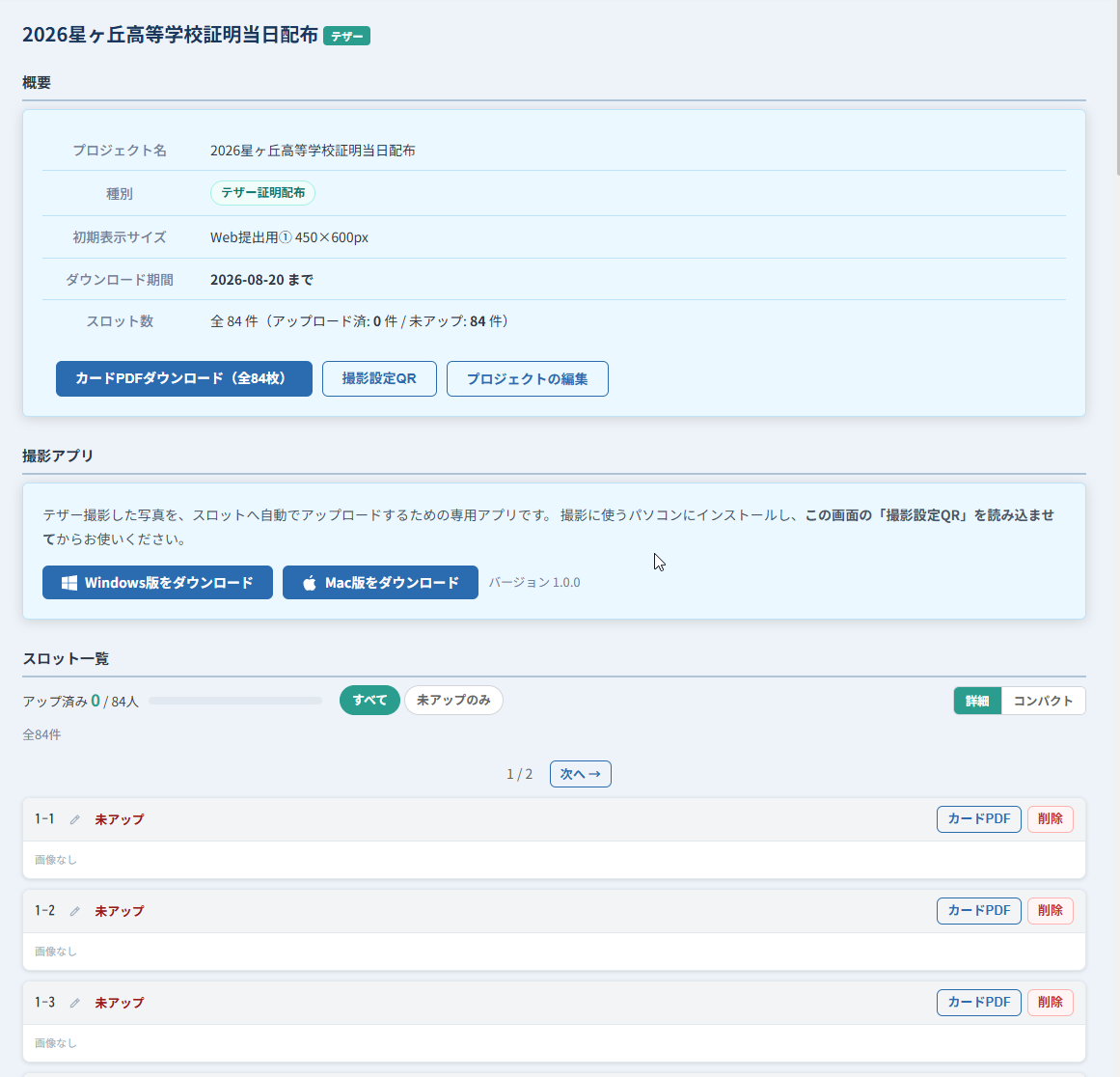Click the テザー証明配布 type badge

(262, 193)
